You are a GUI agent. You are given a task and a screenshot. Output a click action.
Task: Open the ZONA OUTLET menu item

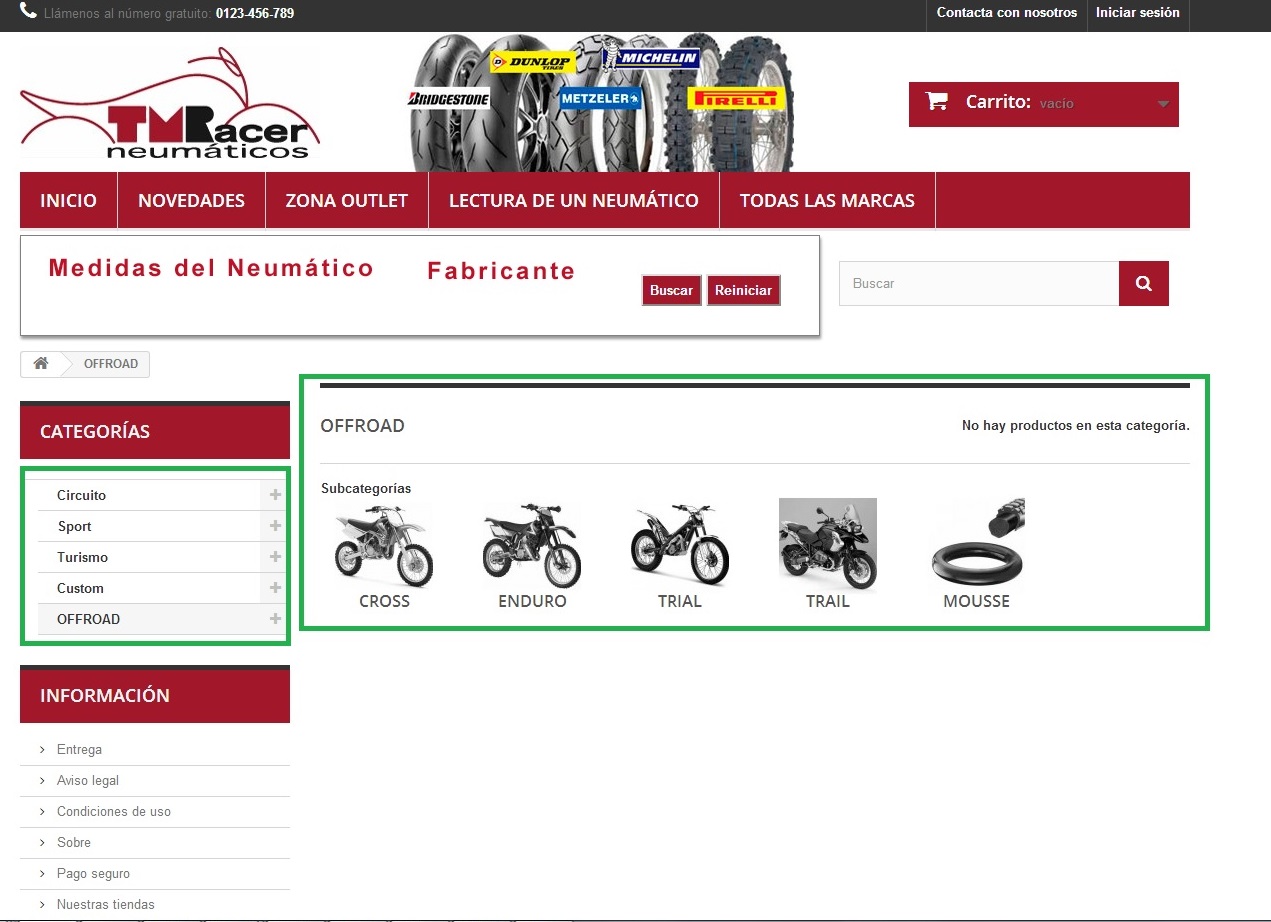[347, 200]
